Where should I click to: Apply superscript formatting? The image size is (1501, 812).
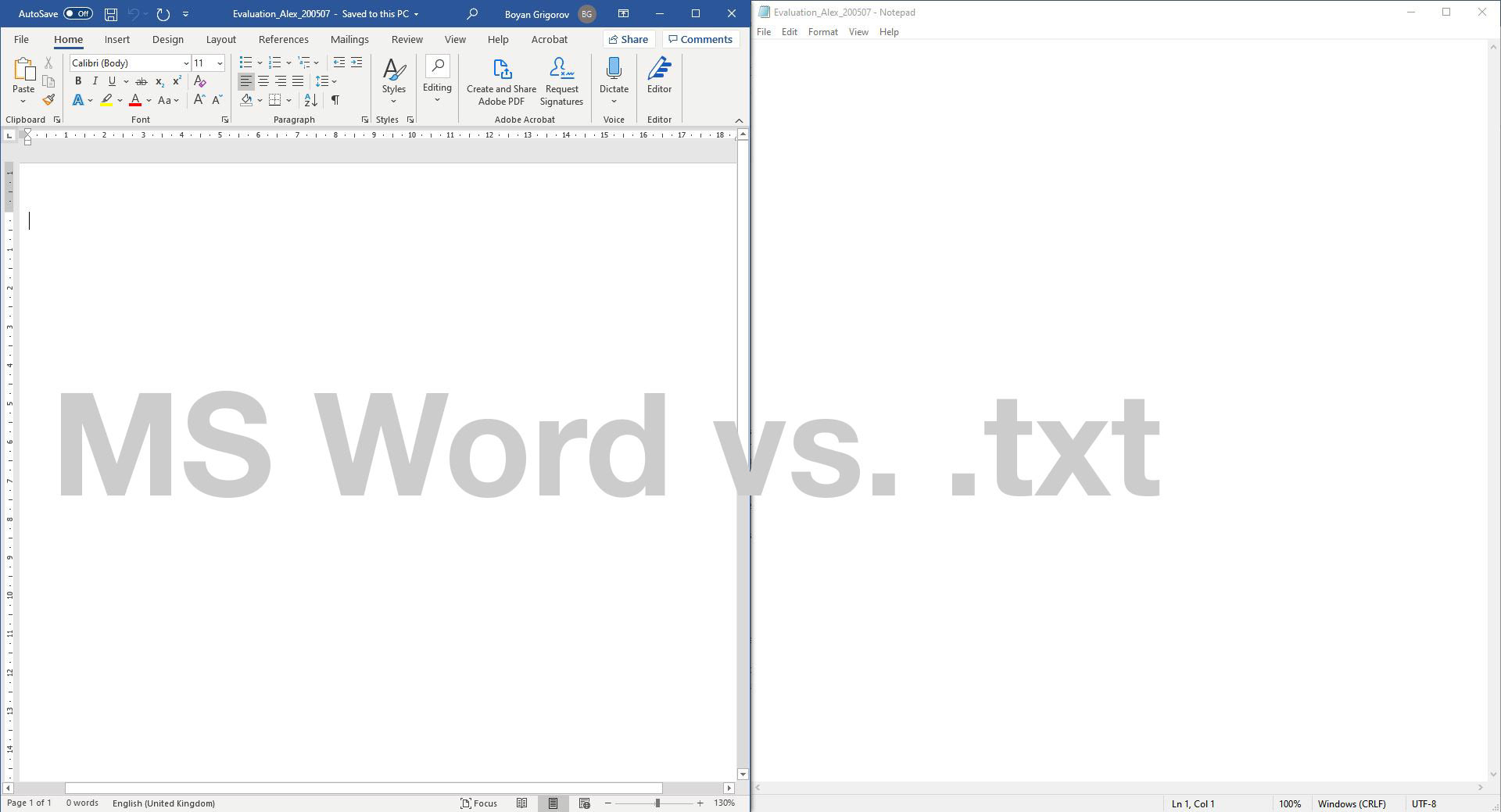click(x=177, y=81)
